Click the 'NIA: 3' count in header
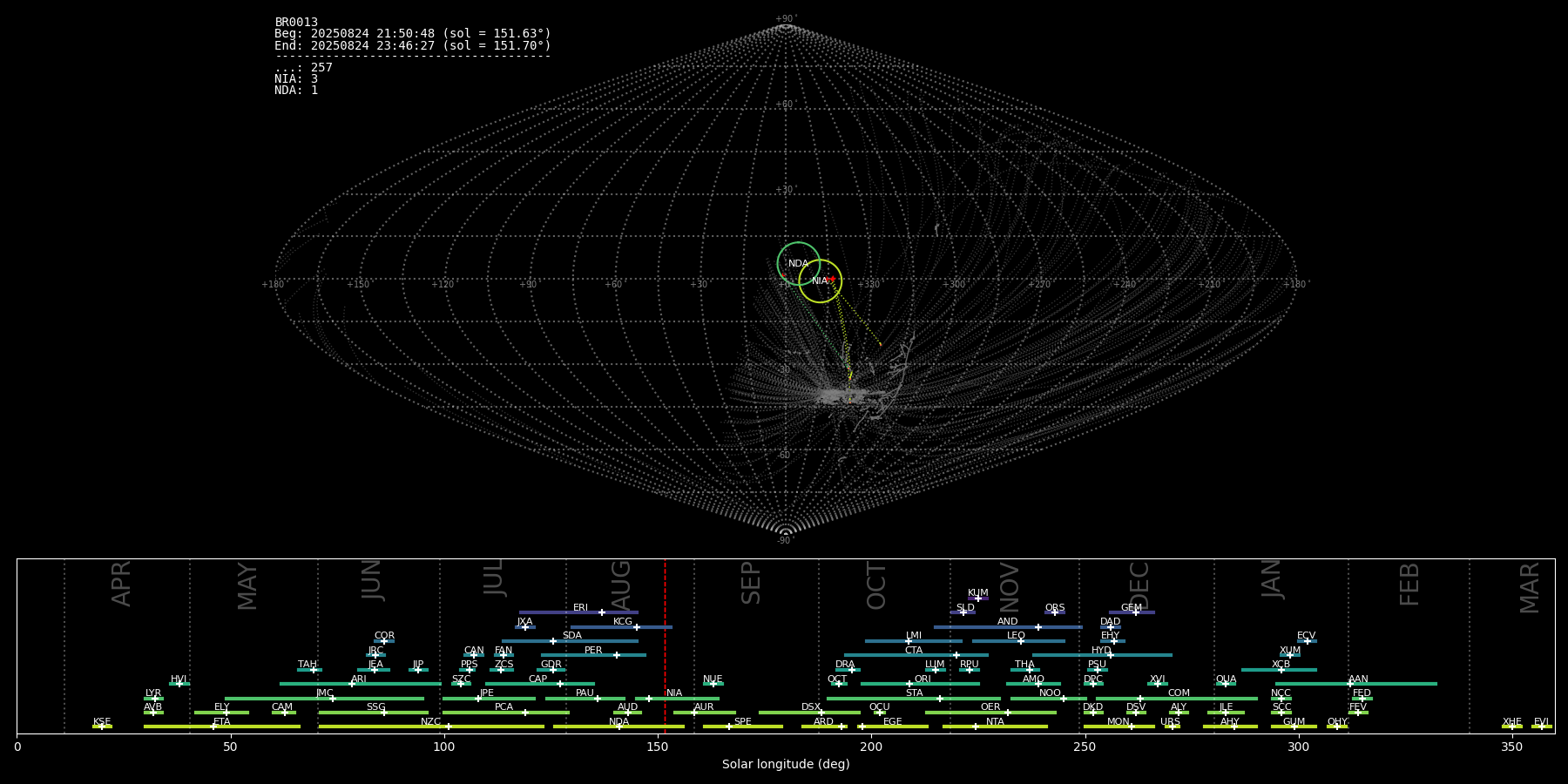1568x784 pixels. click(x=296, y=79)
